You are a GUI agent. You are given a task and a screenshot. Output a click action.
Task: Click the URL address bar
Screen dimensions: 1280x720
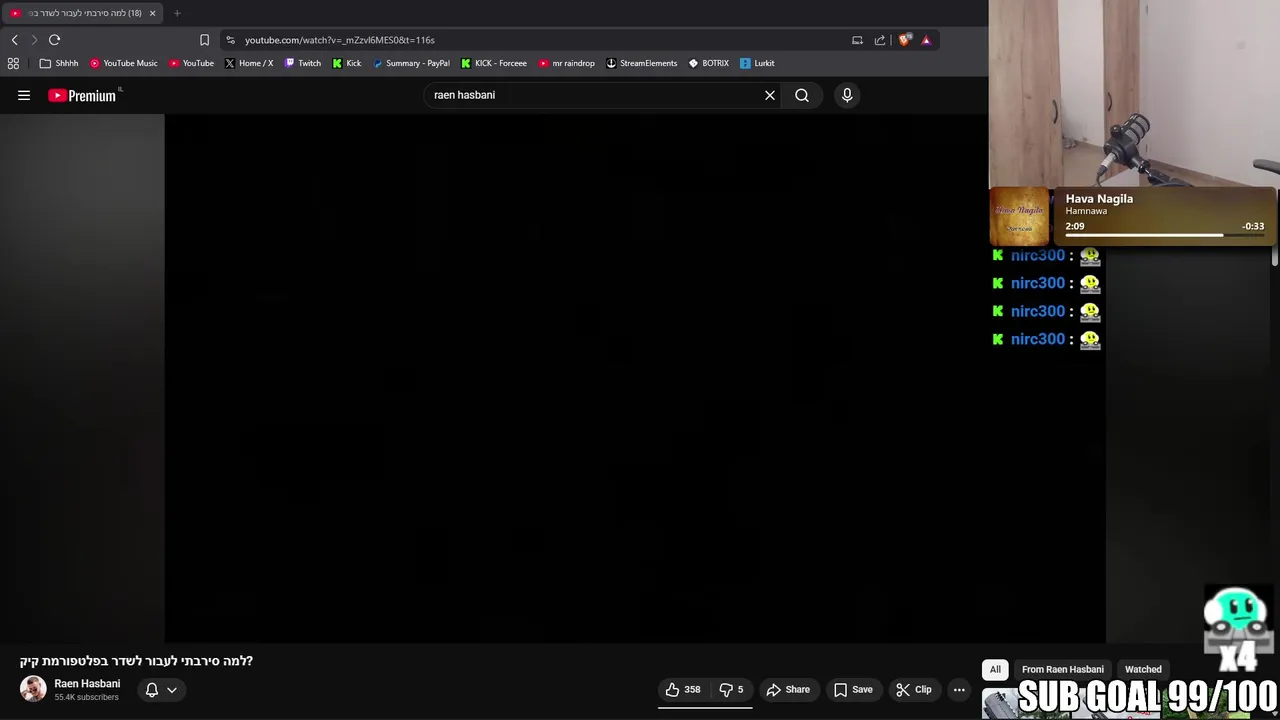(x=540, y=40)
